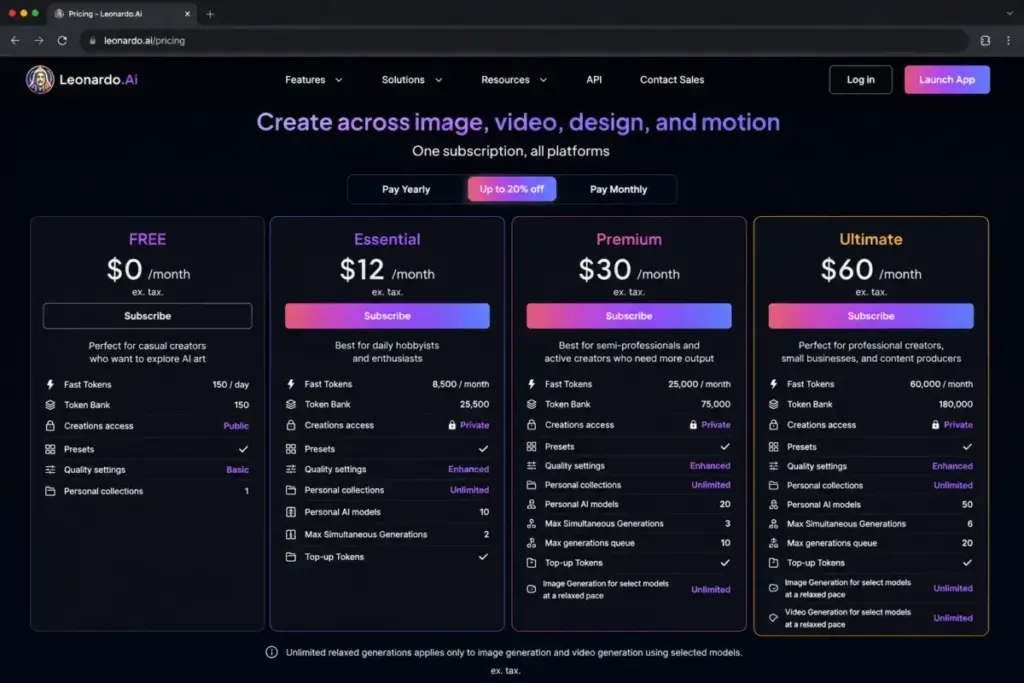Click the site security lock icon in address bar
Screen dimensions: 1024x683
pyautogui.click(x=92, y=40)
